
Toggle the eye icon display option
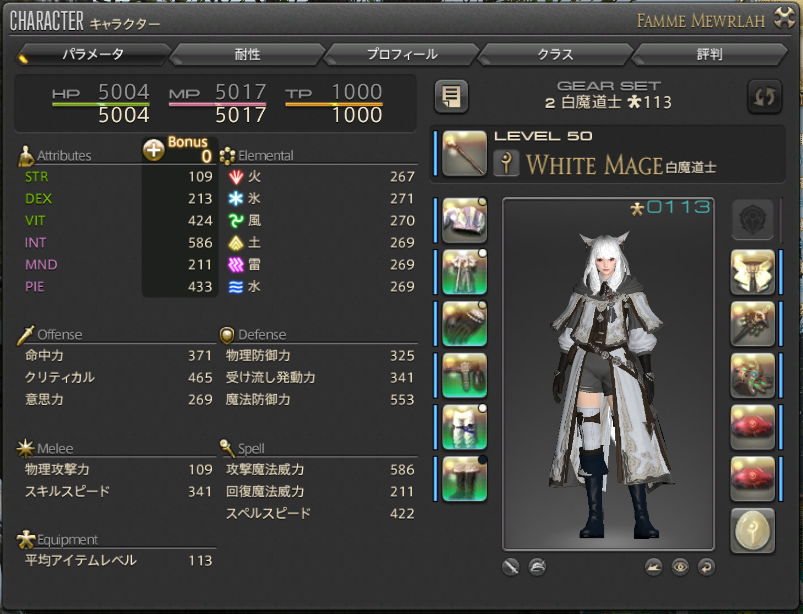(x=680, y=566)
